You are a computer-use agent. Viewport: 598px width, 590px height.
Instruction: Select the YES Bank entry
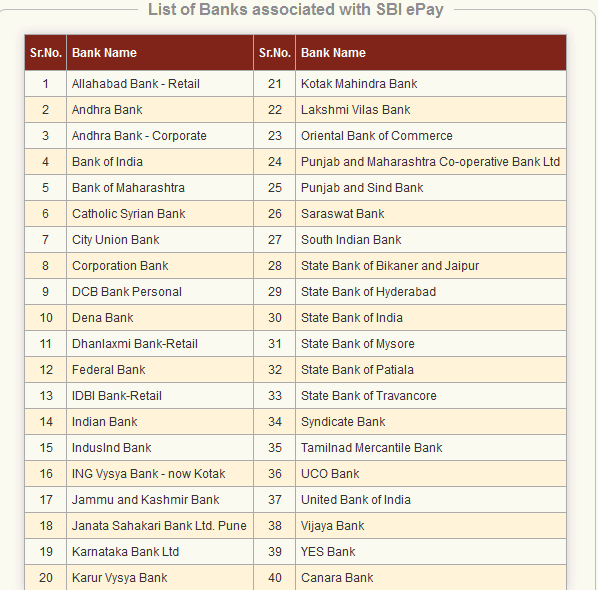click(x=328, y=551)
